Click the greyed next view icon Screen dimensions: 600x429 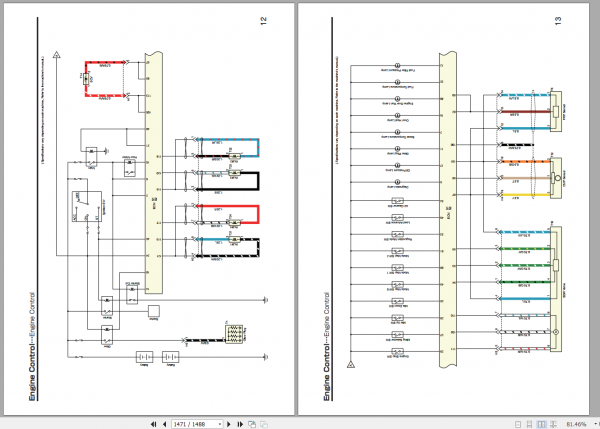pyautogui.click(x=264, y=424)
